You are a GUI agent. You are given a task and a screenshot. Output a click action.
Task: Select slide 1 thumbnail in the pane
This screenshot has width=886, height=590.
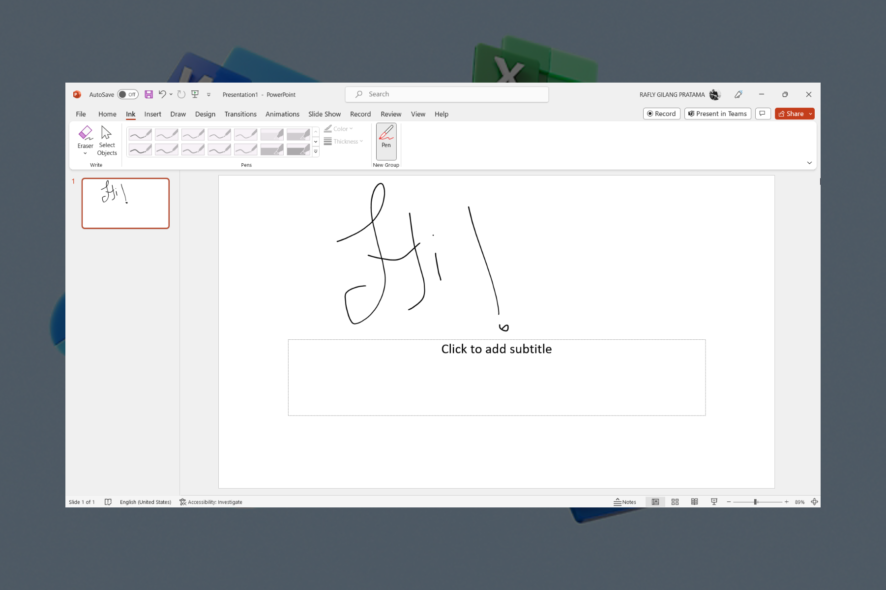pyautogui.click(x=125, y=203)
